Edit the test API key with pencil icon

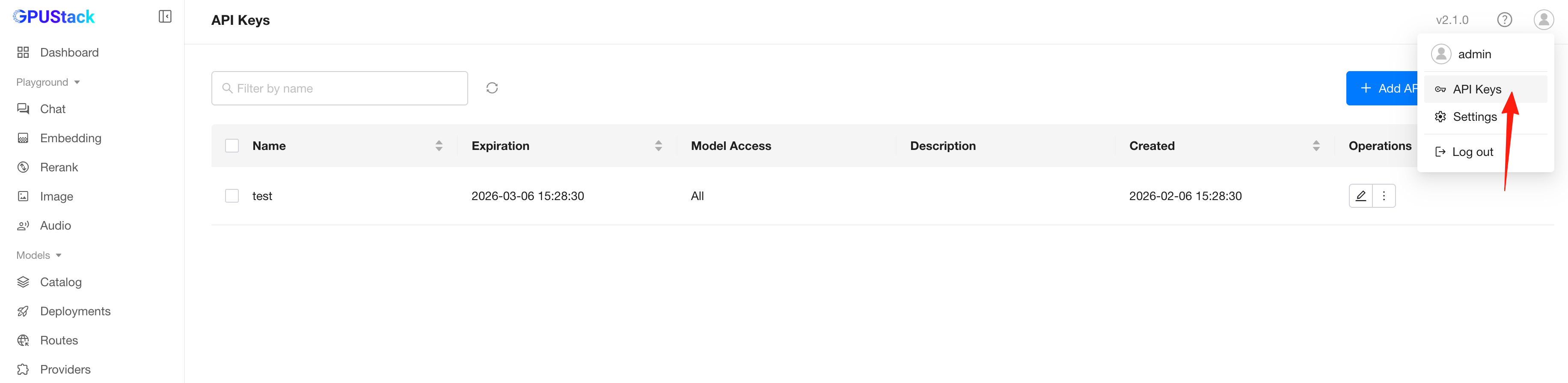[1360, 196]
